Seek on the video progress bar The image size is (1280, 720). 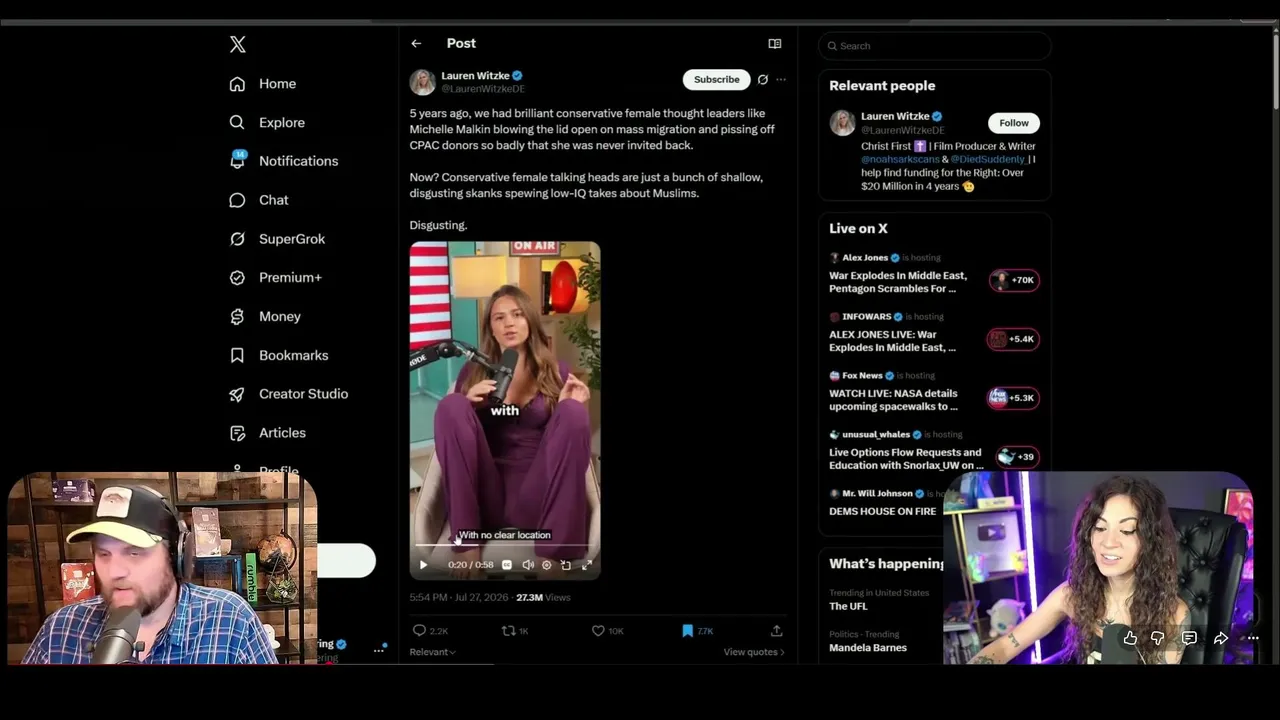505,546
